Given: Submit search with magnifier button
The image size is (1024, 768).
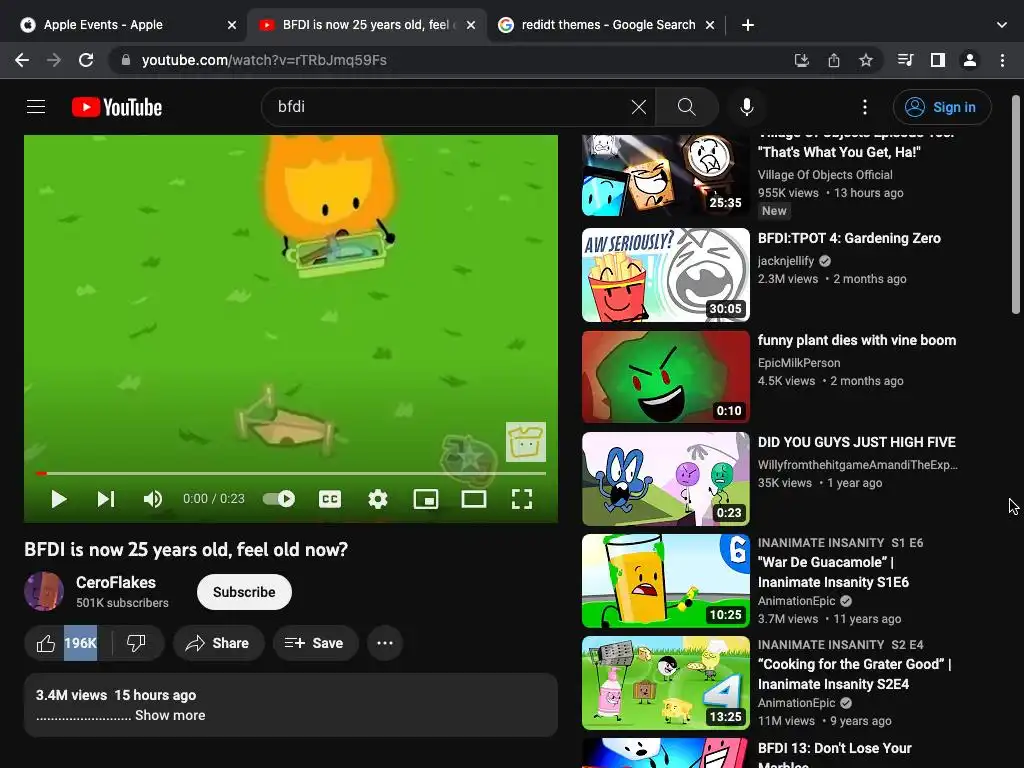Looking at the screenshot, I should [686, 107].
